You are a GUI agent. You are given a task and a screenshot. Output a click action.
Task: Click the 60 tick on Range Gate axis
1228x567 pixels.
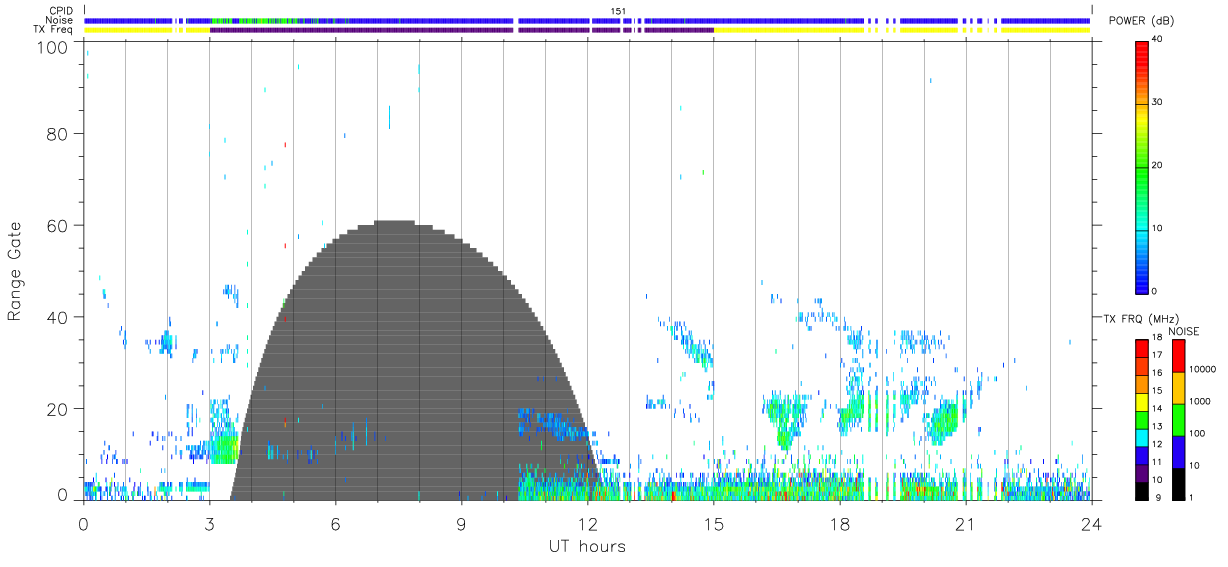[59, 226]
